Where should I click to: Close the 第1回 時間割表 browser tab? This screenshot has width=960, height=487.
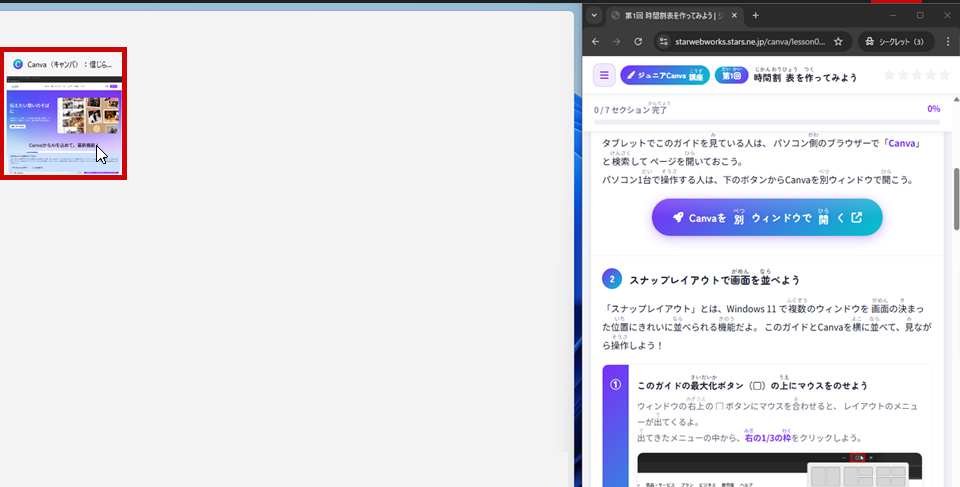point(735,16)
